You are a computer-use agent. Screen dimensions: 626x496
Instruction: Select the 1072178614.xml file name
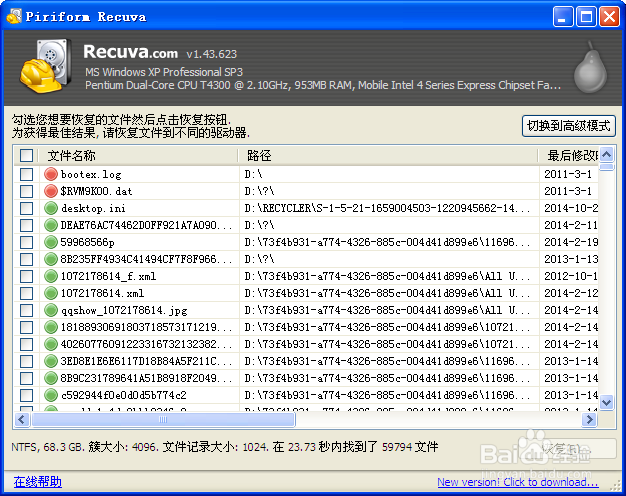[x=102, y=293]
